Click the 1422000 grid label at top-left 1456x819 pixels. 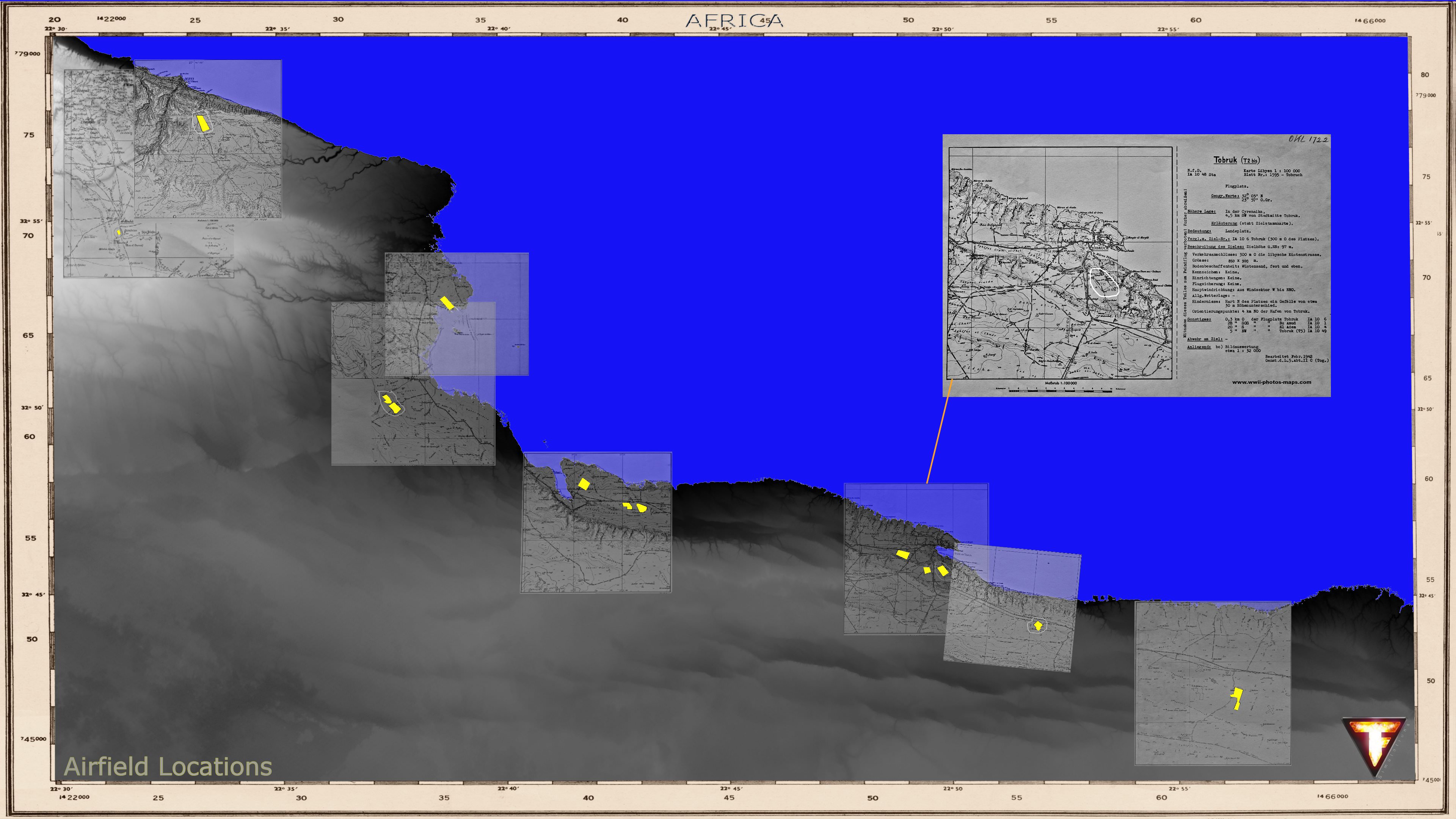111,19
